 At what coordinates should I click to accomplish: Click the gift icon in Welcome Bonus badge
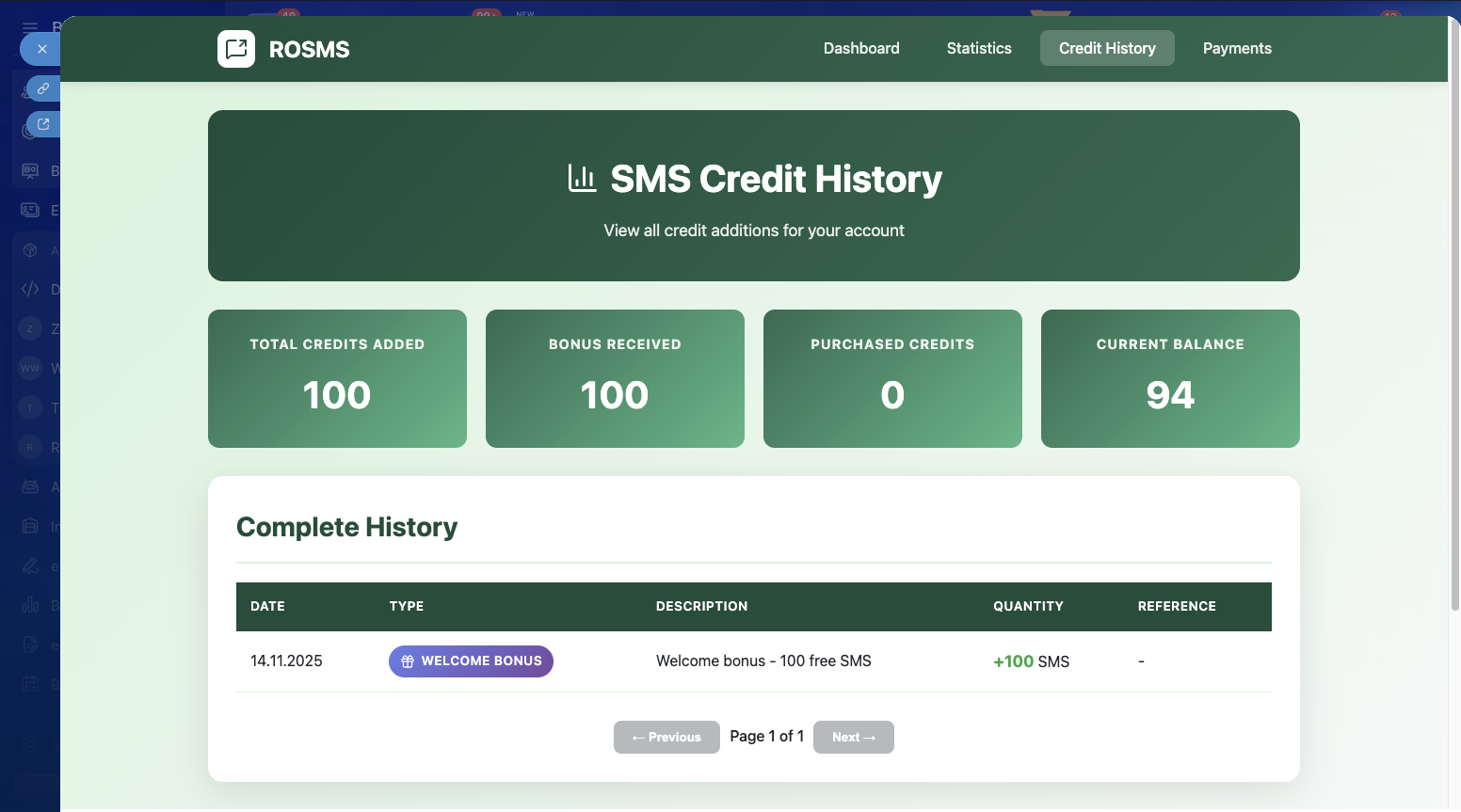tap(408, 661)
